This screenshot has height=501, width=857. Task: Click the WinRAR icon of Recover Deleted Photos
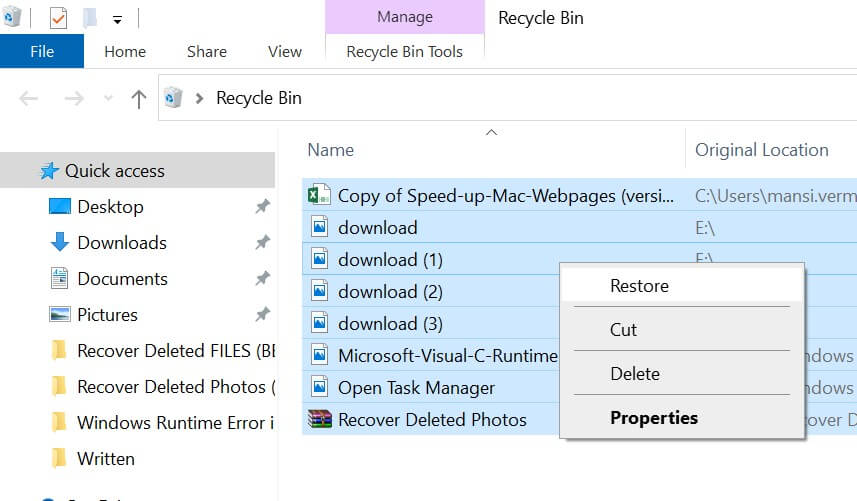[320, 419]
